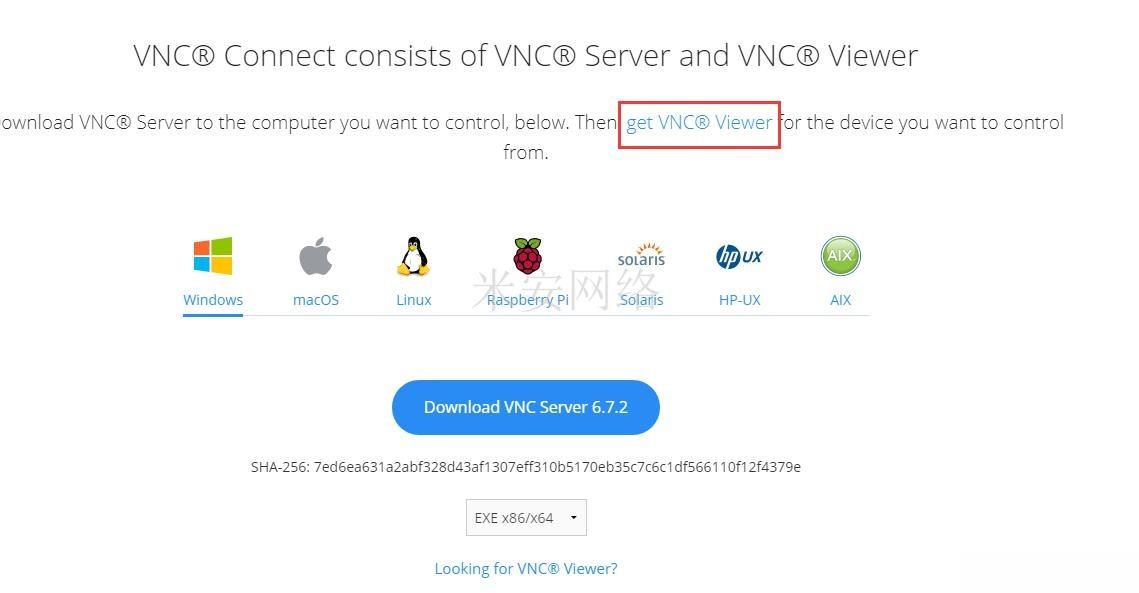The image size is (1139, 593).
Task: Open the Solaris text tab
Action: [641, 299]
